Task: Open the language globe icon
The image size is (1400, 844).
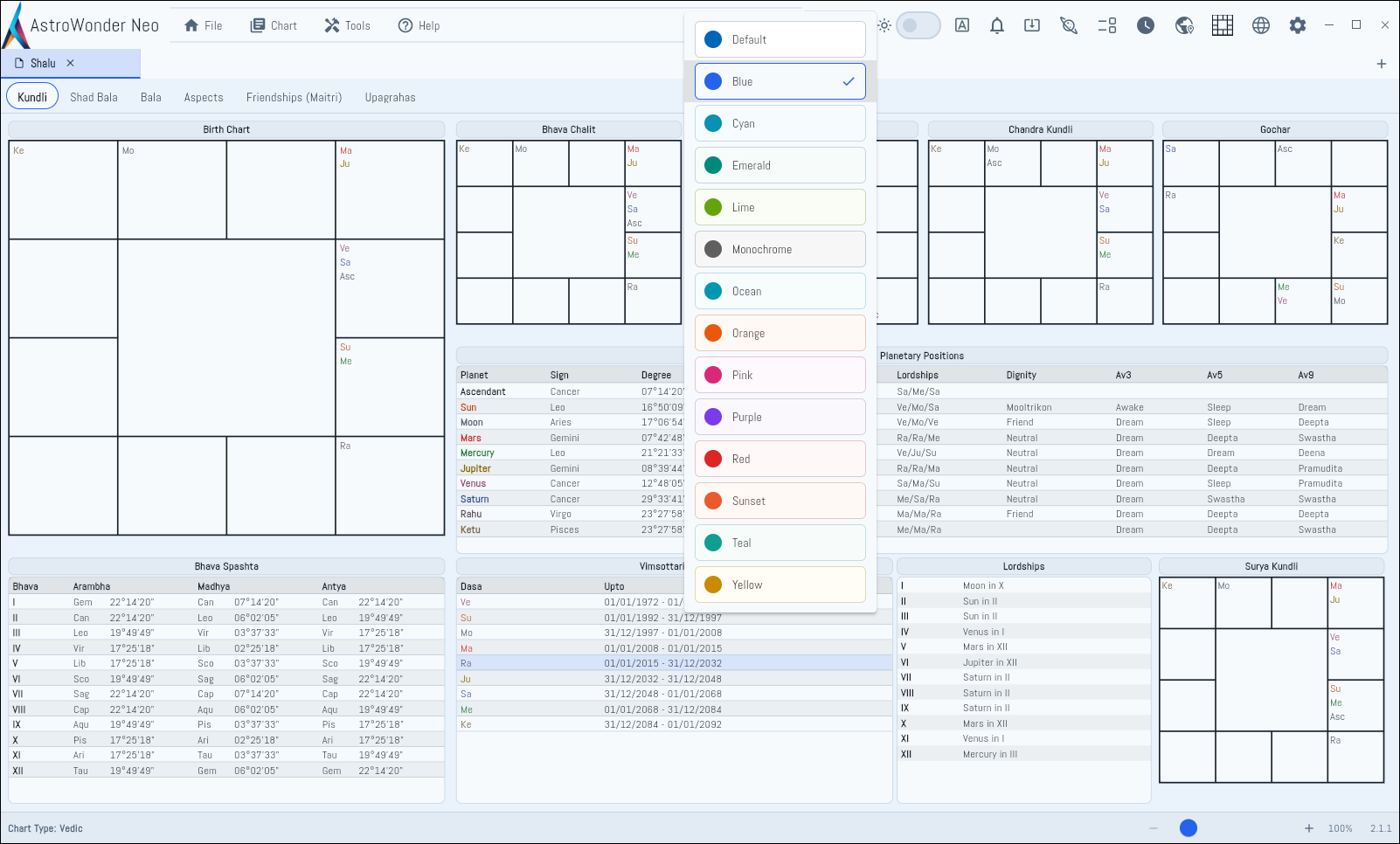Action: tap(1261, 25)
